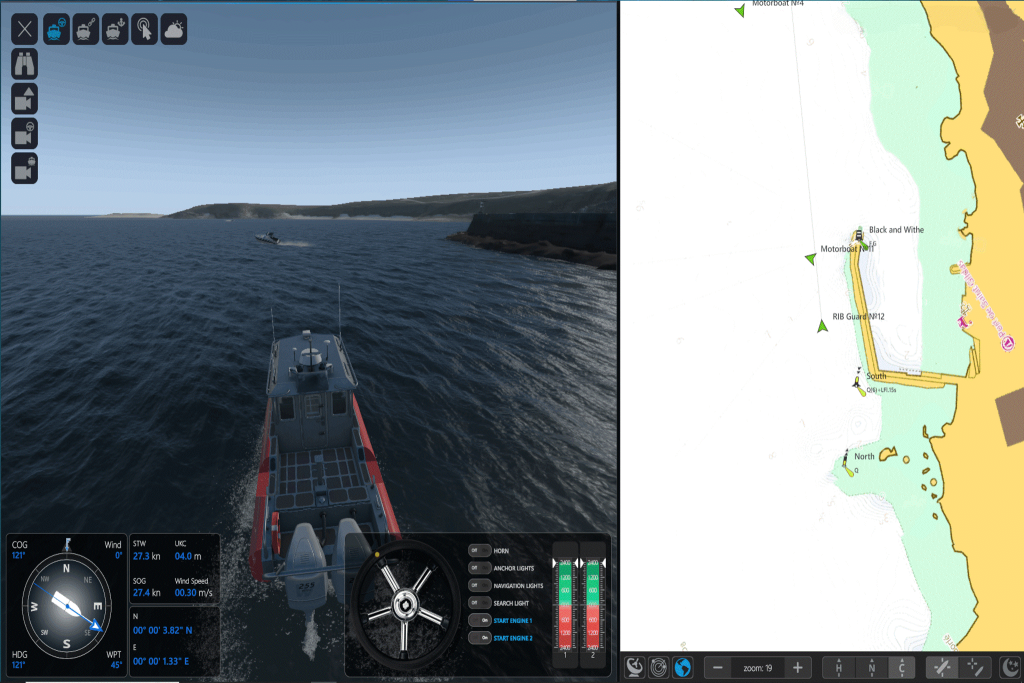
Task: Toggle night mode moon icon
Action: tap(1009, 667)
